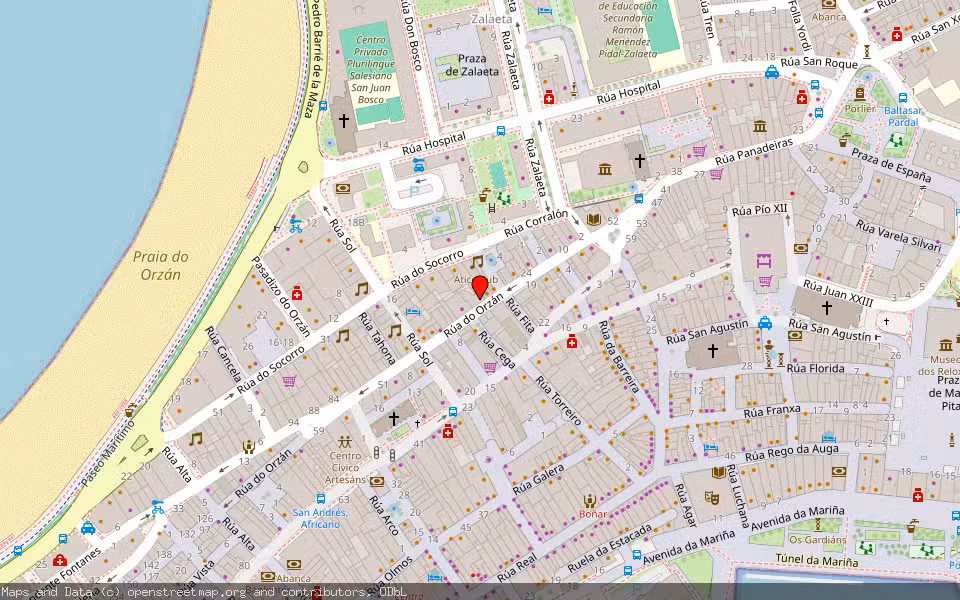Viewport: 960px width, 600px height.
Task: Click the bank icon near Rúa Sol
Action: [x=343, y=188]
